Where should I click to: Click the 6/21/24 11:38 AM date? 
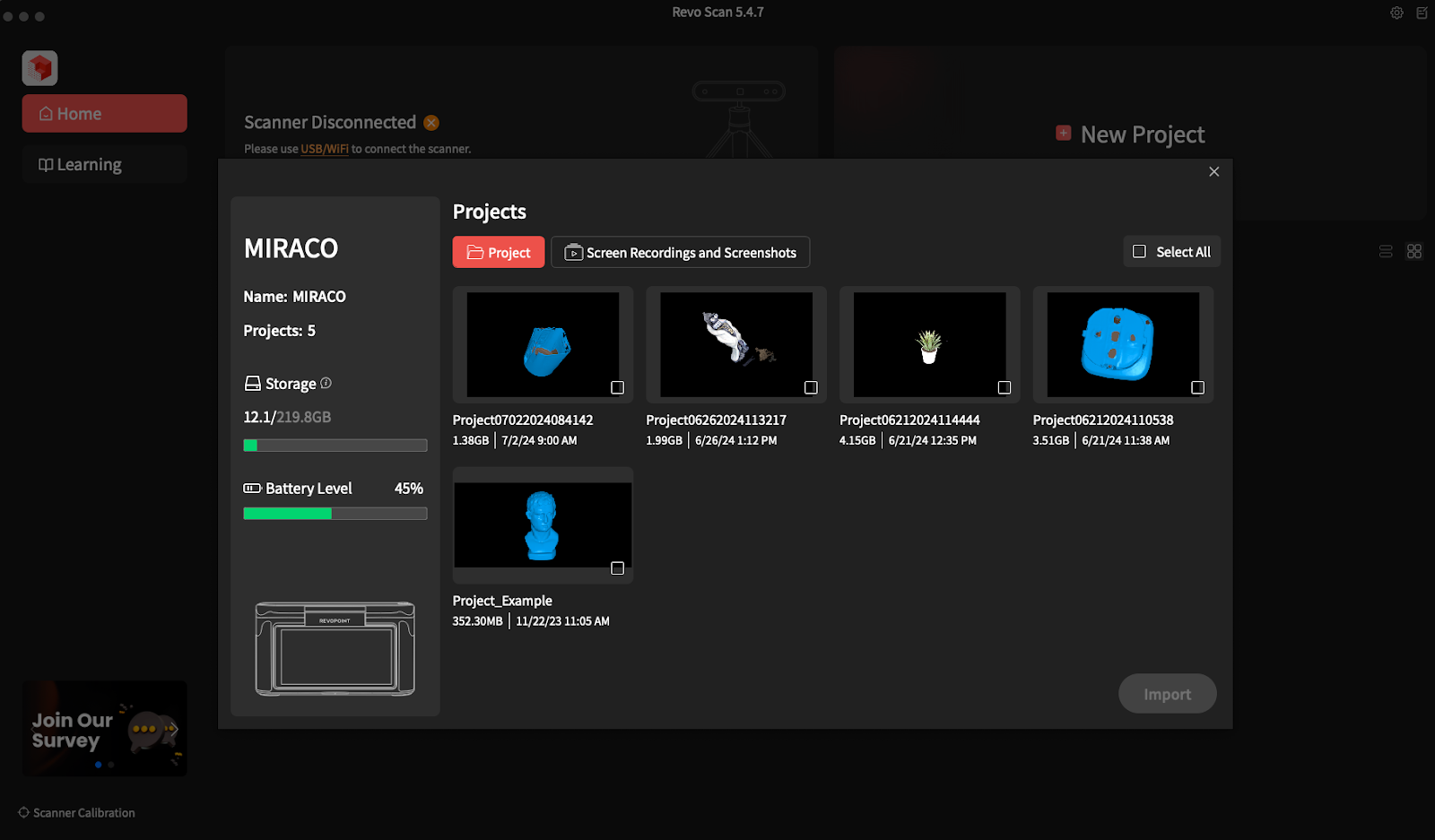coord(1126,441)
